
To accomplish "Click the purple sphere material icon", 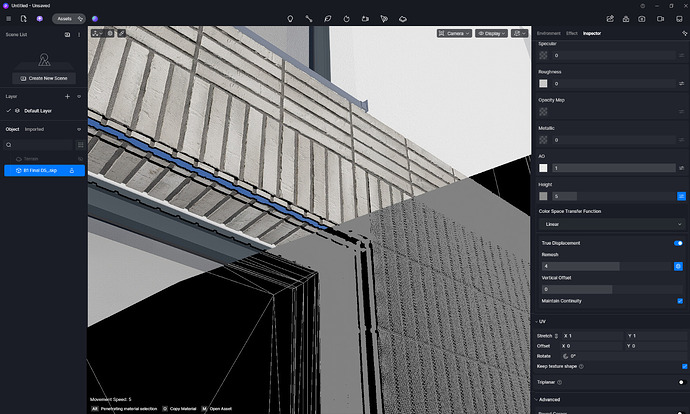I will point(95,19).
